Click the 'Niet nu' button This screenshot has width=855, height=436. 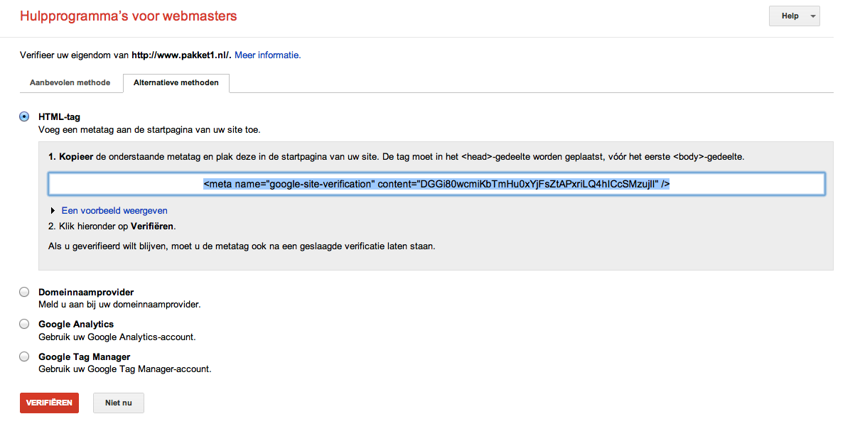tap(118, 402)
